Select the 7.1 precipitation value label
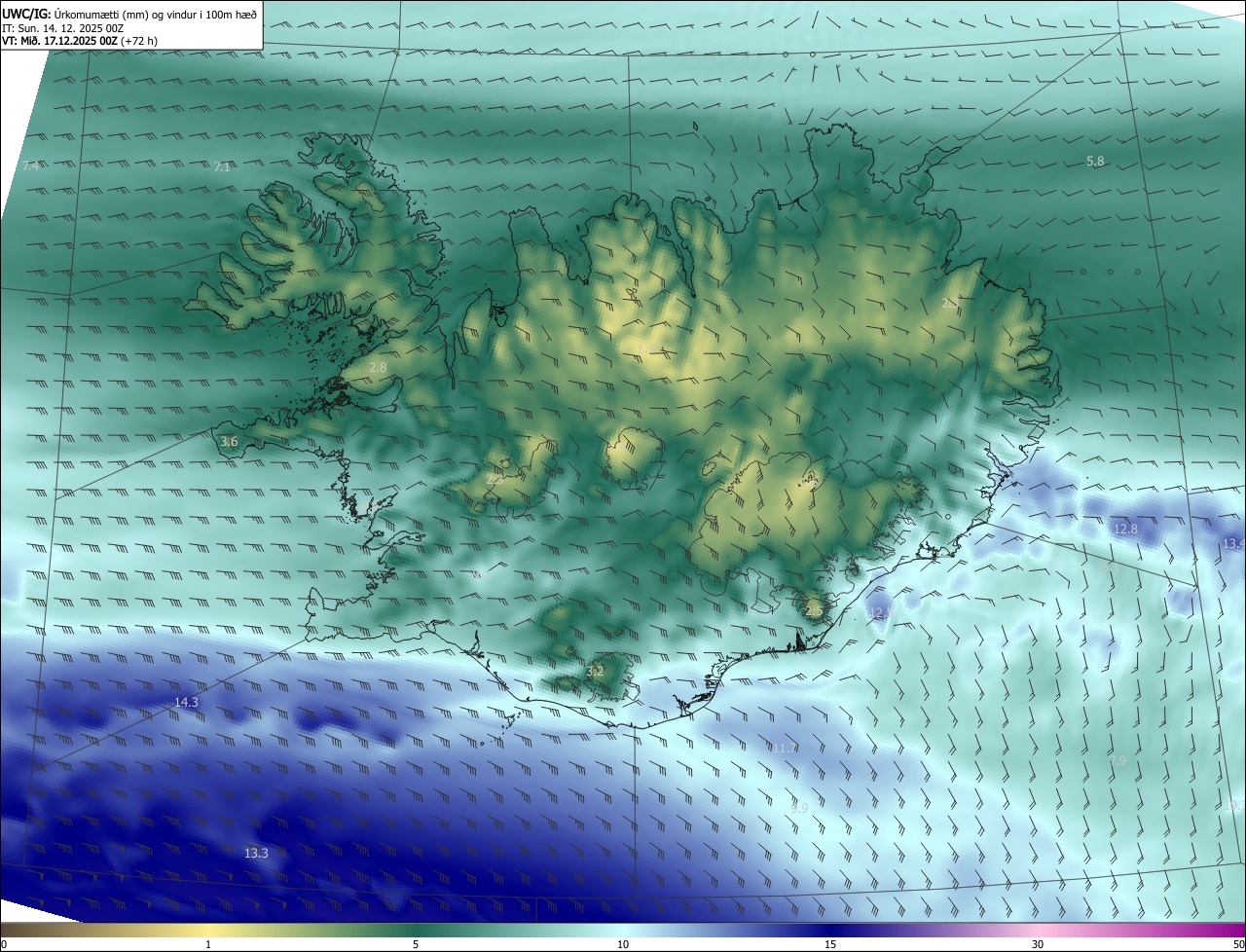Screen dimensions: 1246x952 222,167
